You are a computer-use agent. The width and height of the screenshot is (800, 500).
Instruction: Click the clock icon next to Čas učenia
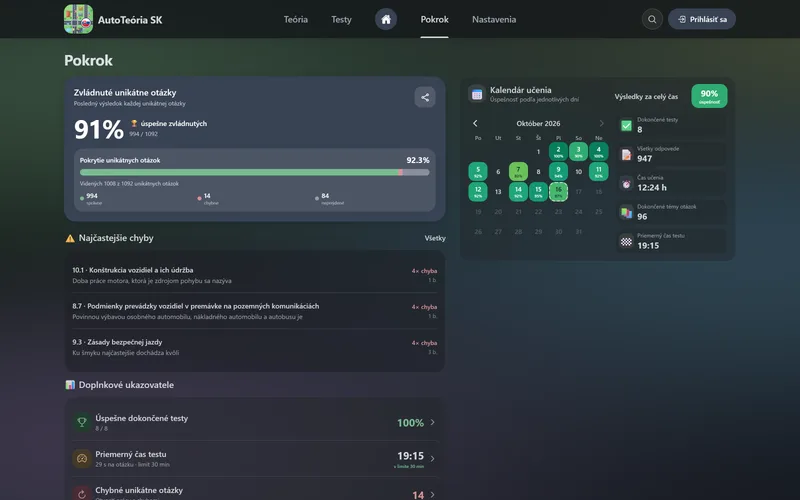(x=626, y=184)
